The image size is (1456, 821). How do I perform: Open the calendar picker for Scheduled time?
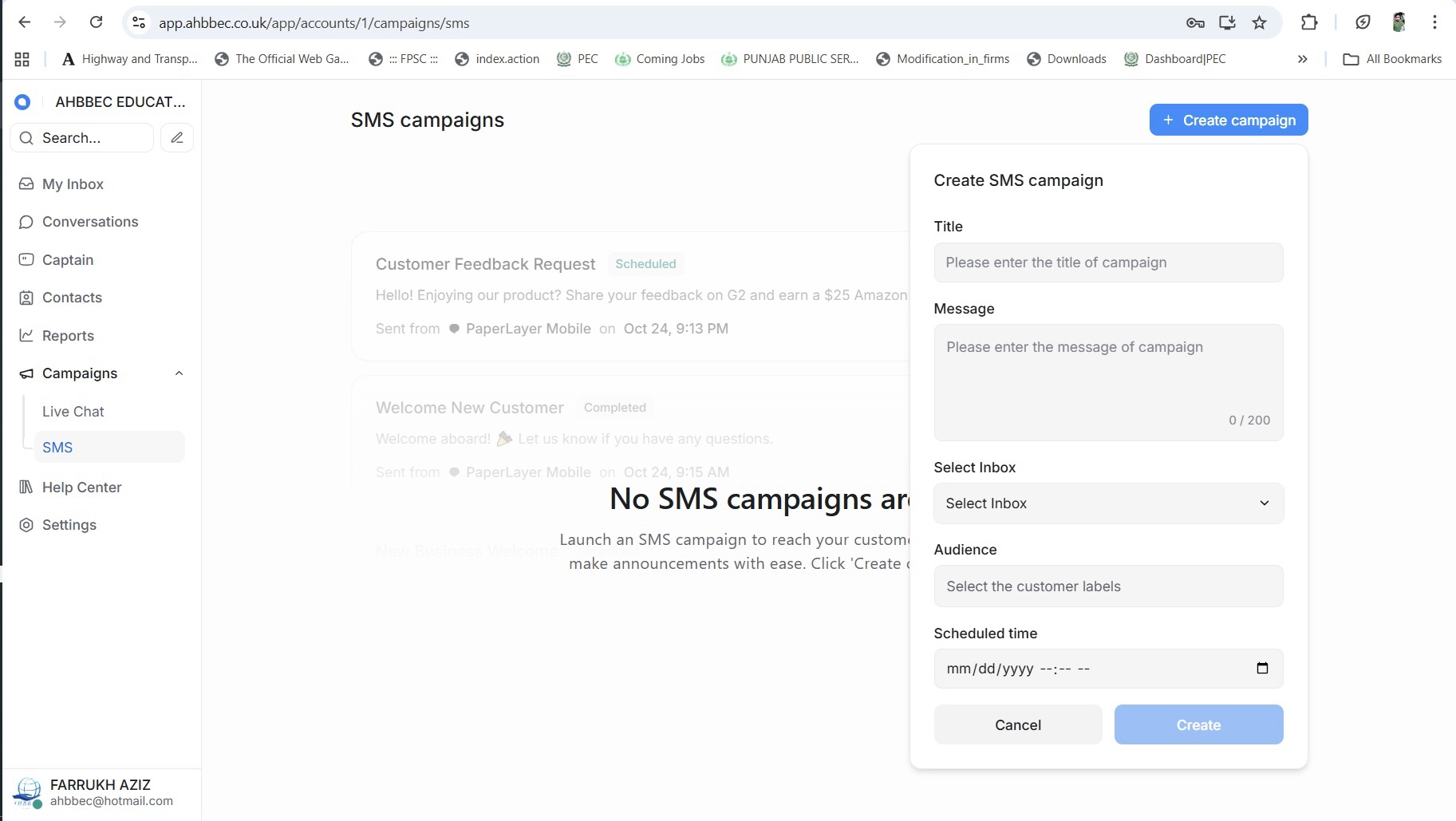pos(1262,669)
